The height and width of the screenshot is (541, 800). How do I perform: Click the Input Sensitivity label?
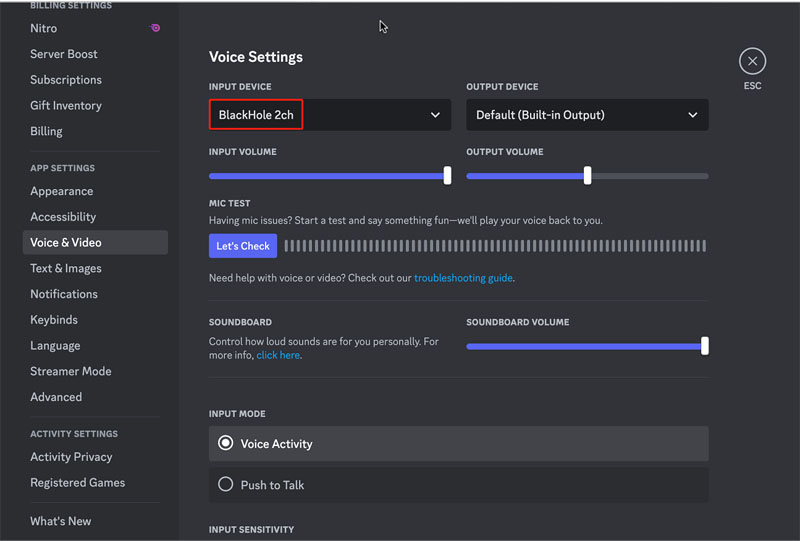pos(252,530)
